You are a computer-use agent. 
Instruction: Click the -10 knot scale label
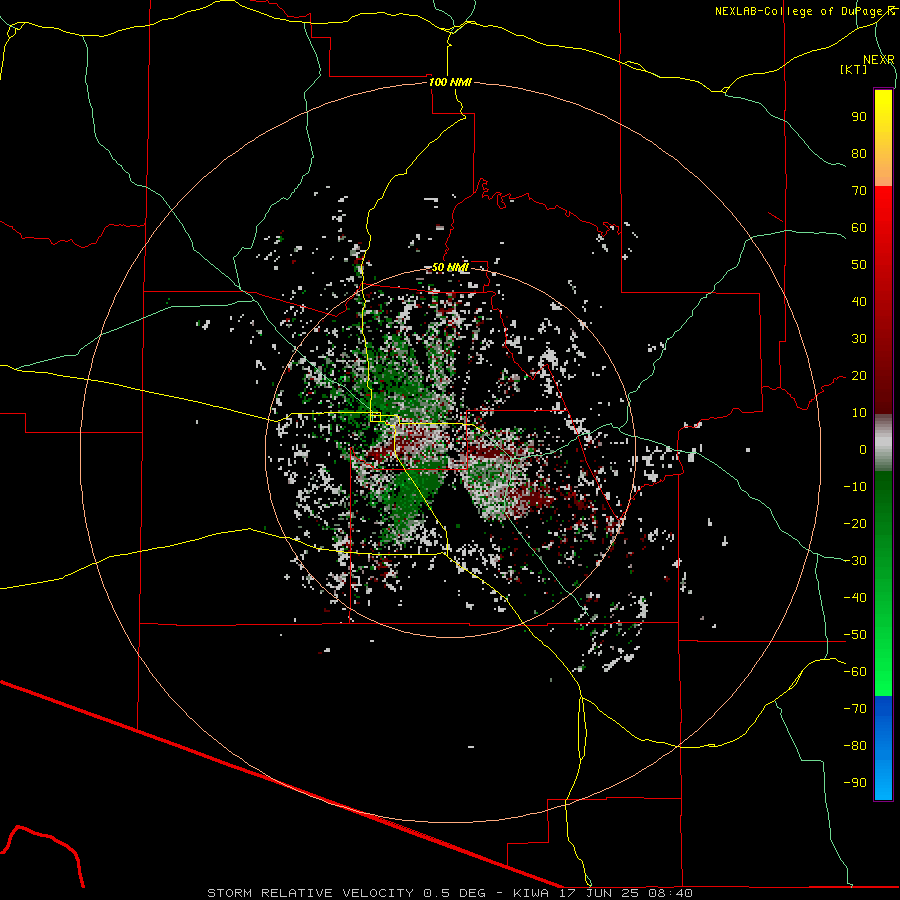click(x=855, y=487)
